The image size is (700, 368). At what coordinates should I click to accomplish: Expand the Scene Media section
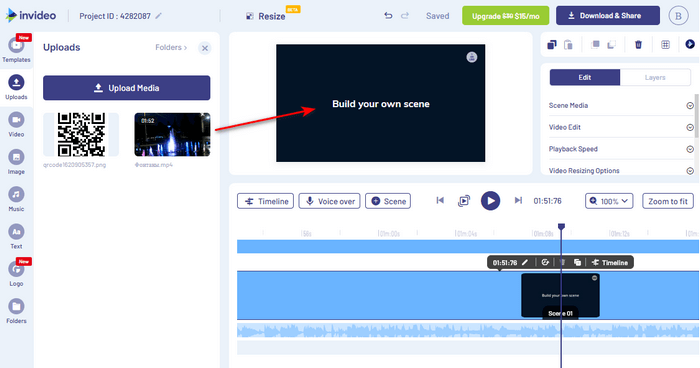pyautogui.click(x=621, y=105)
